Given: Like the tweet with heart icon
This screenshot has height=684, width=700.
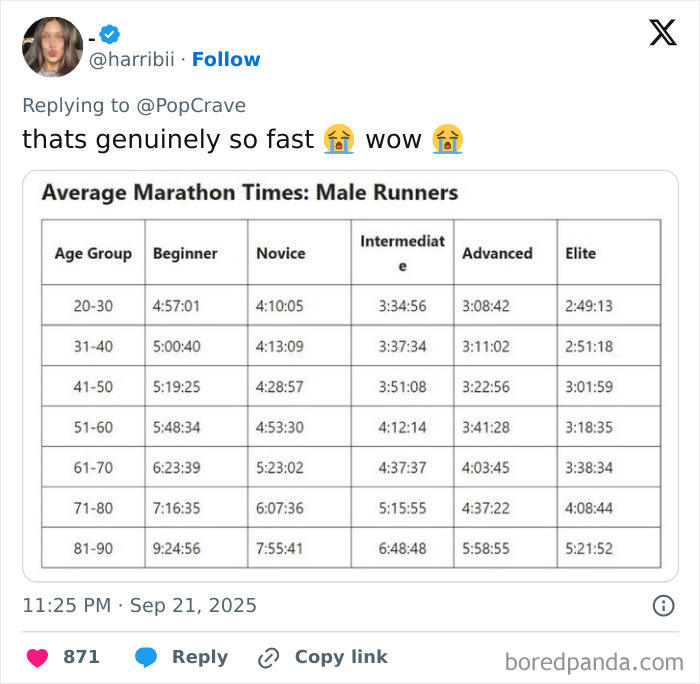Looking at the screenshot, I should pyautogui.click(x=37, y=657).
